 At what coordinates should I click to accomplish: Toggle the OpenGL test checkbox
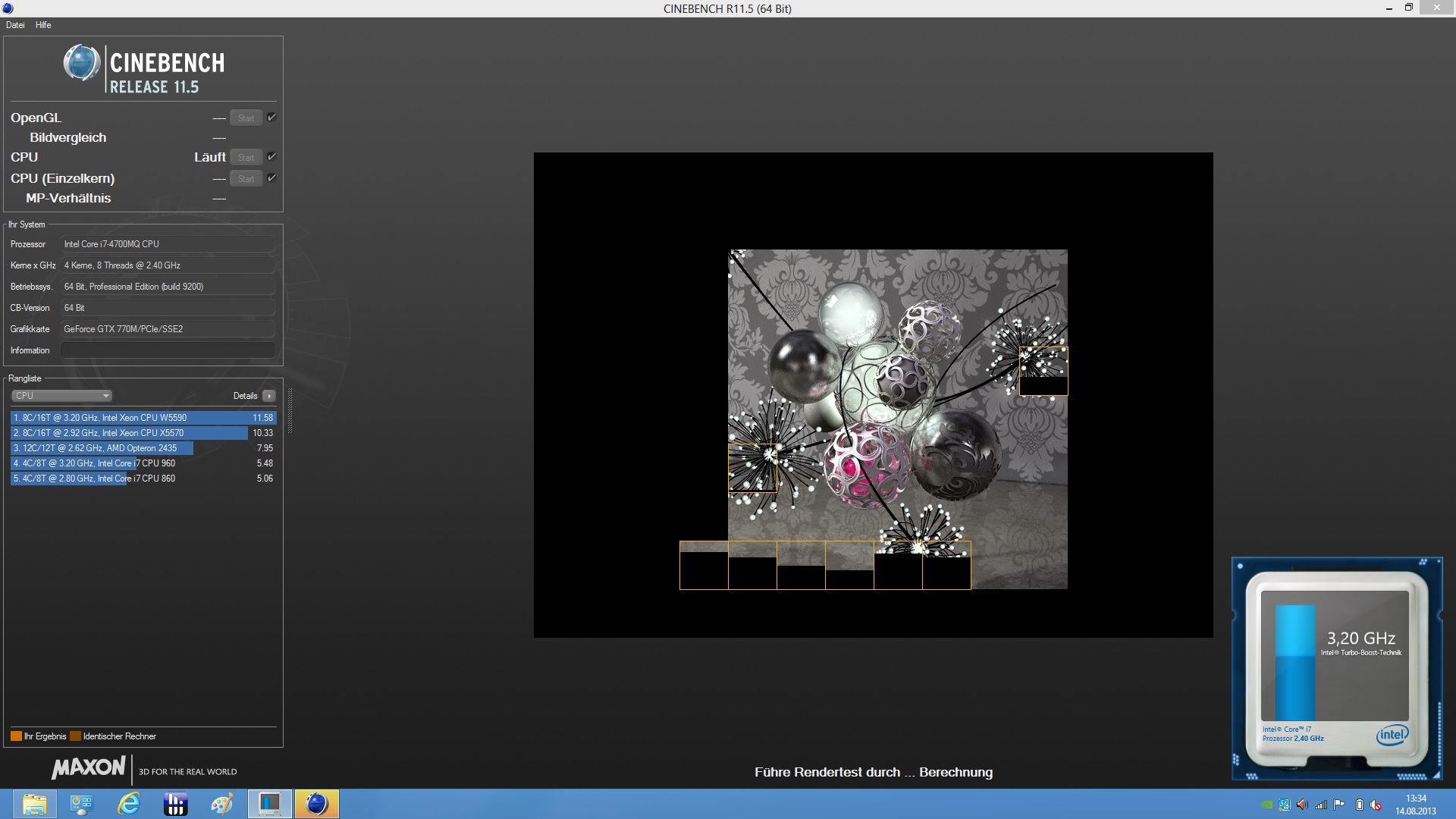pyautogui.click(x=271, y=118)
